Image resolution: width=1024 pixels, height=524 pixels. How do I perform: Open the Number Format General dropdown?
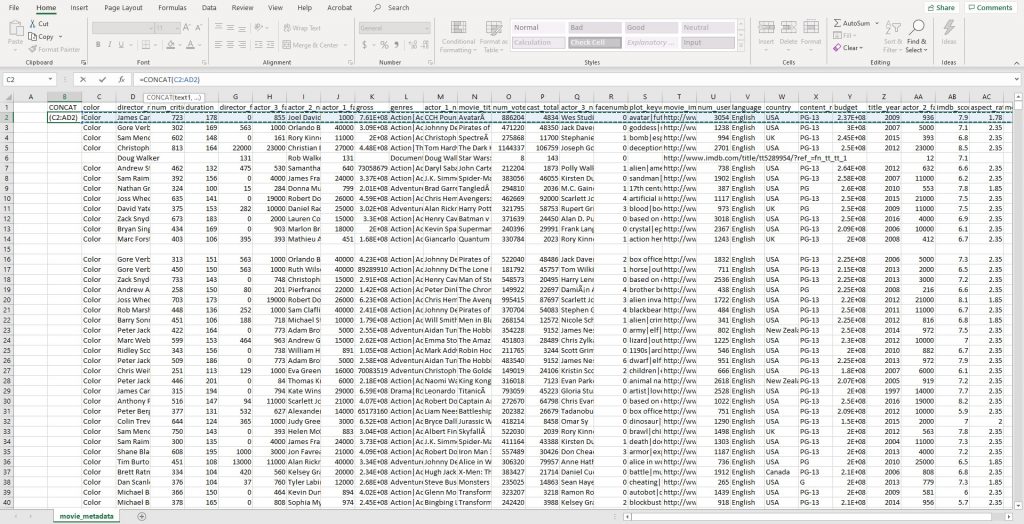pos(427,28)
